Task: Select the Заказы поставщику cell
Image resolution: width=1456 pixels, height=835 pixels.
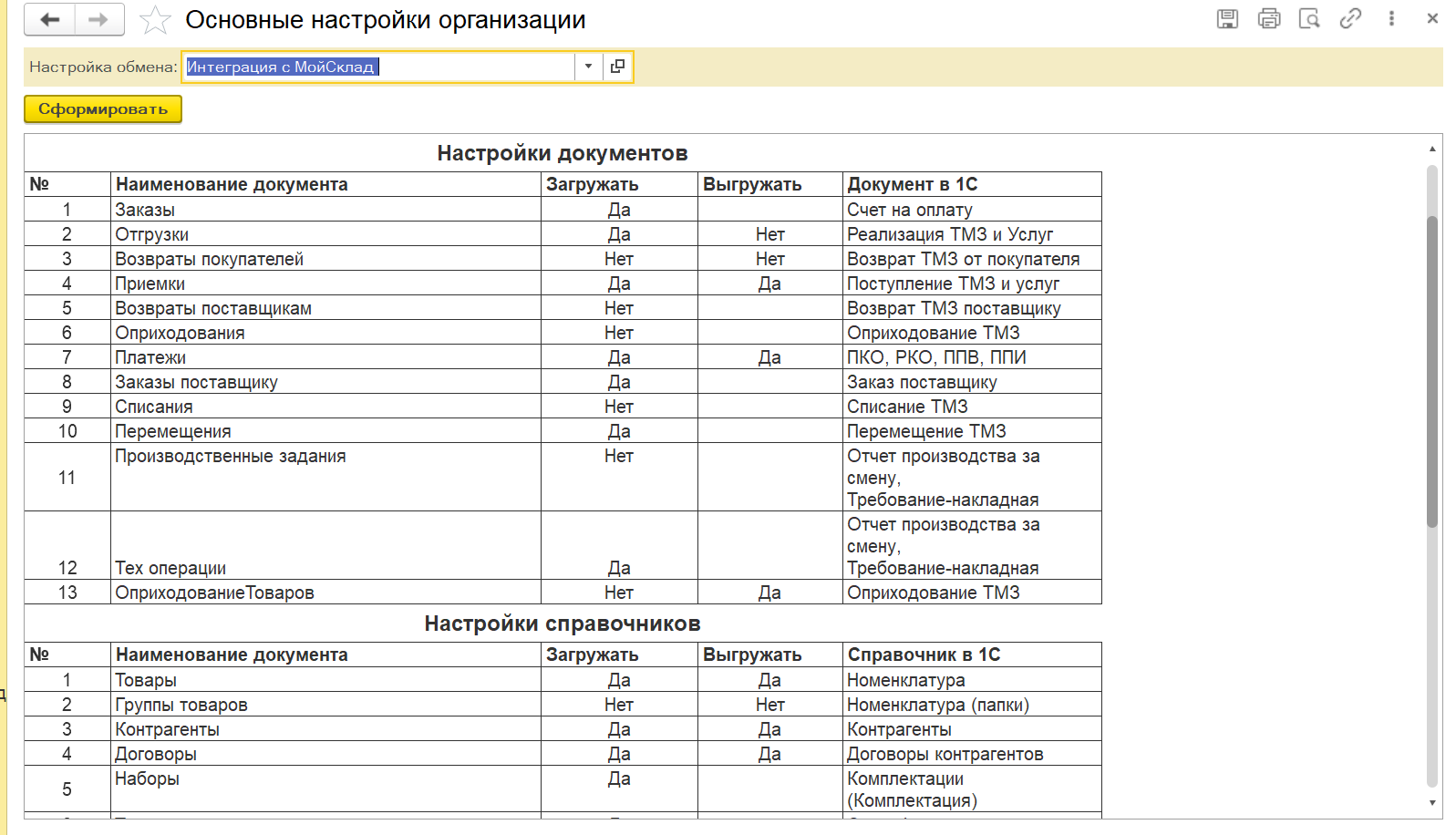Action: coord(325,382)
